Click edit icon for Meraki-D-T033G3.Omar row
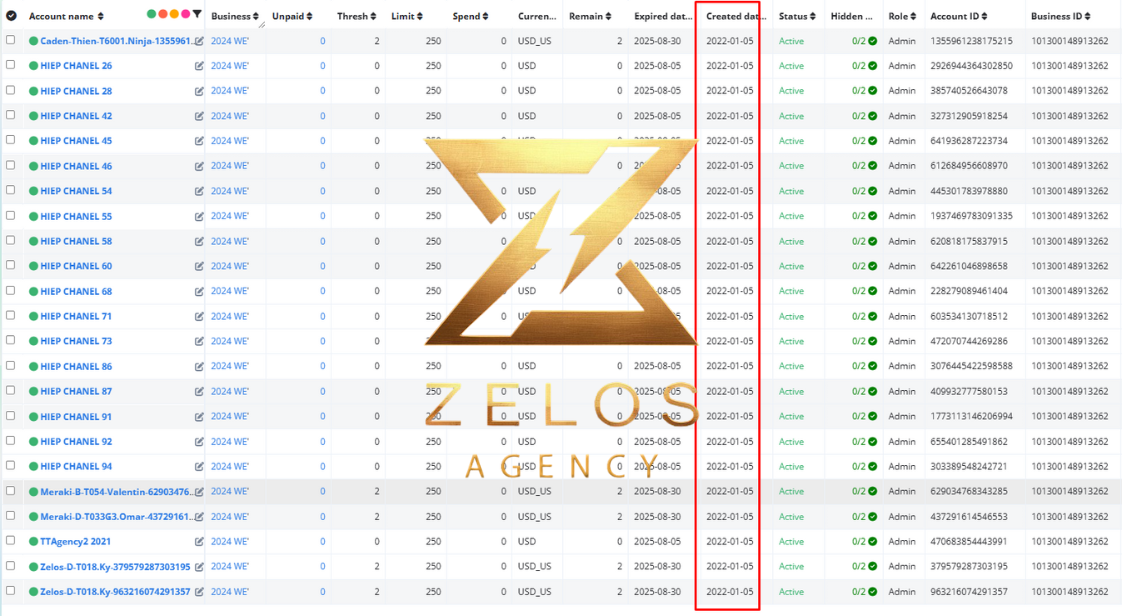1122x616 pixels. click(199, 517)
